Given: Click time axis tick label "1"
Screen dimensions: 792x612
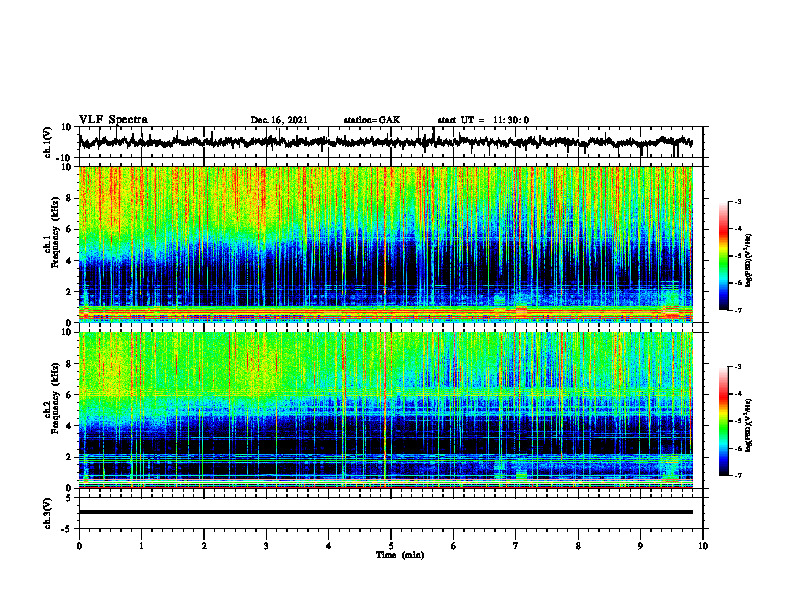Looking at the screenshot, I should (x=141, y=546).
